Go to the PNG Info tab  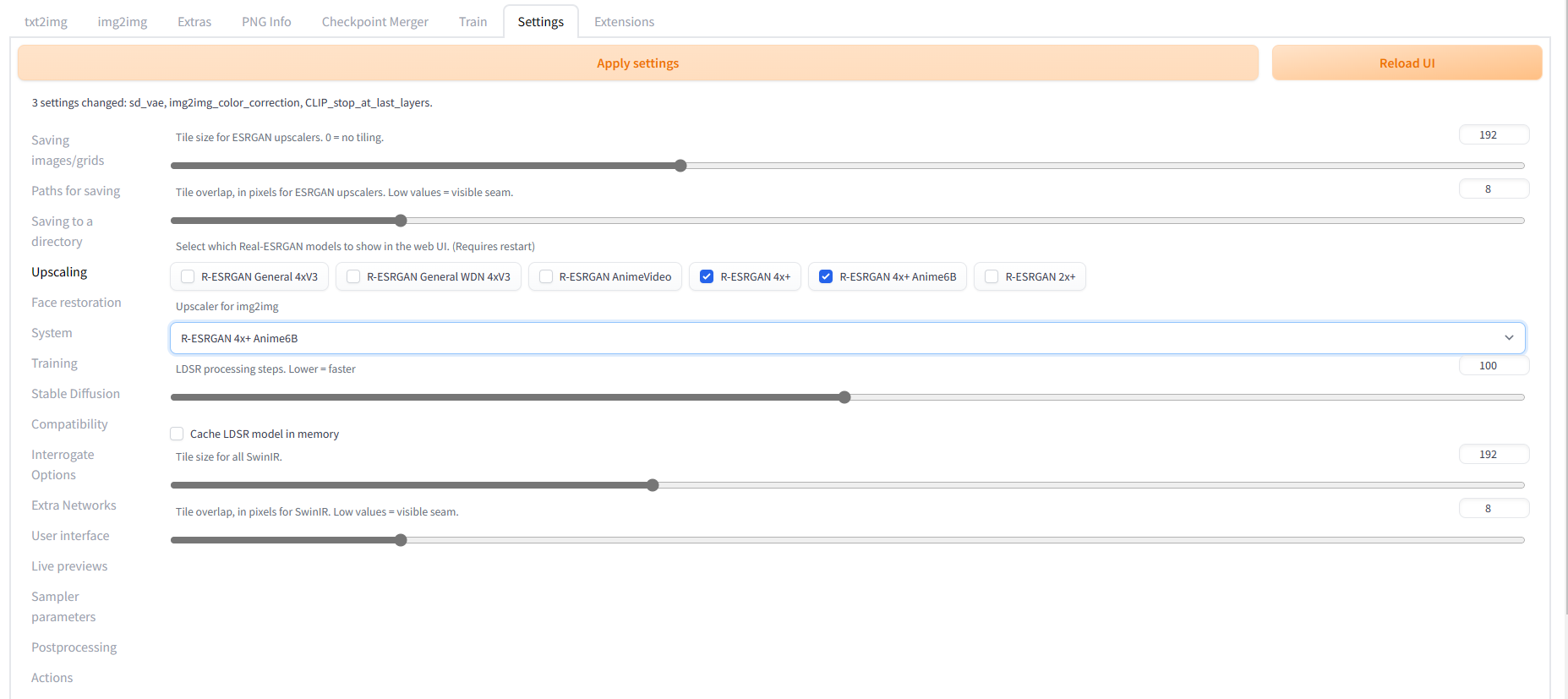click(x=266, y=22)
